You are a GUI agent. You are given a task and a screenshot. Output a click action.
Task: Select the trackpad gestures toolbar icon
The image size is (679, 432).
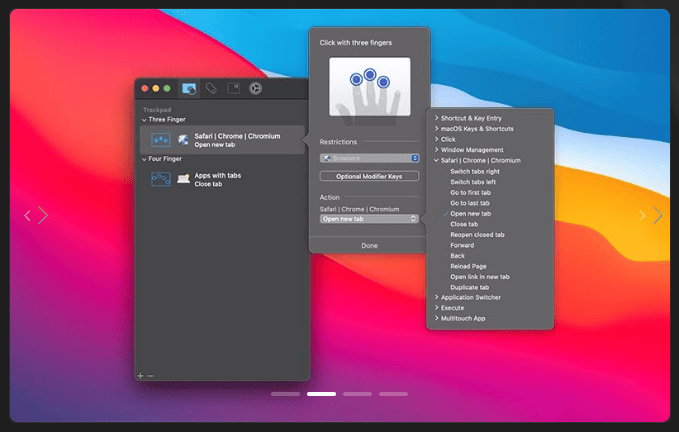pos(189,89)
